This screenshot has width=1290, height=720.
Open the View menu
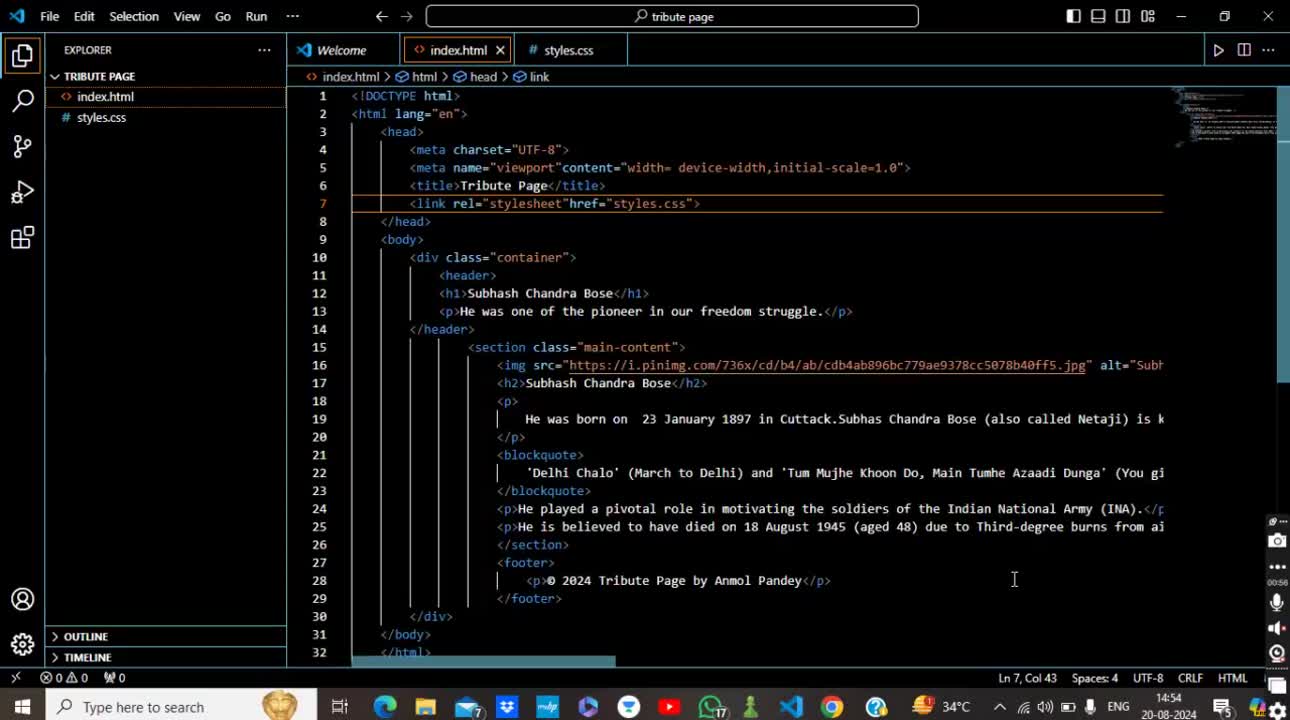187,16
